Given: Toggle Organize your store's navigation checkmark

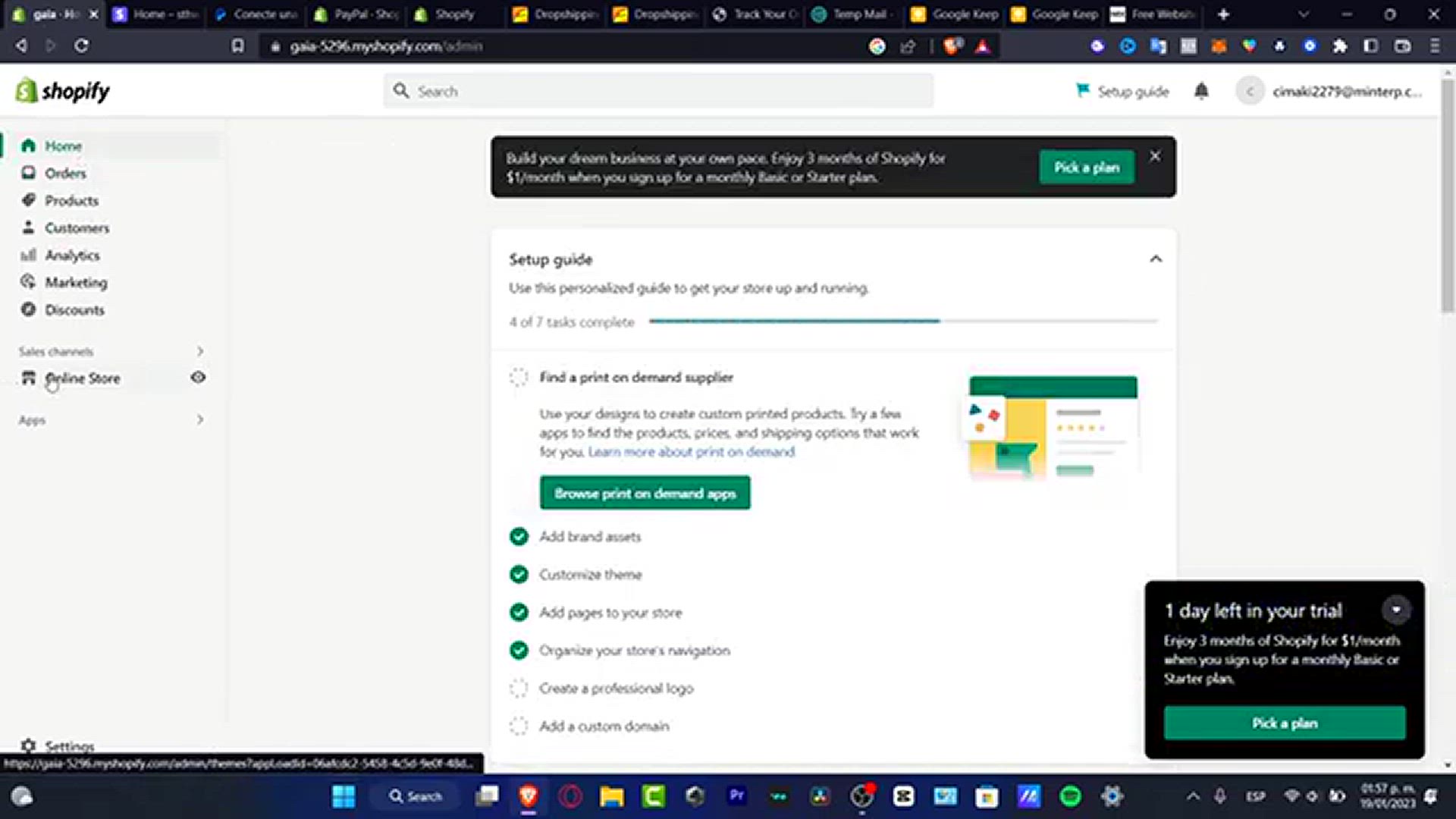Looking at the screenshot, I should point(519,651).
